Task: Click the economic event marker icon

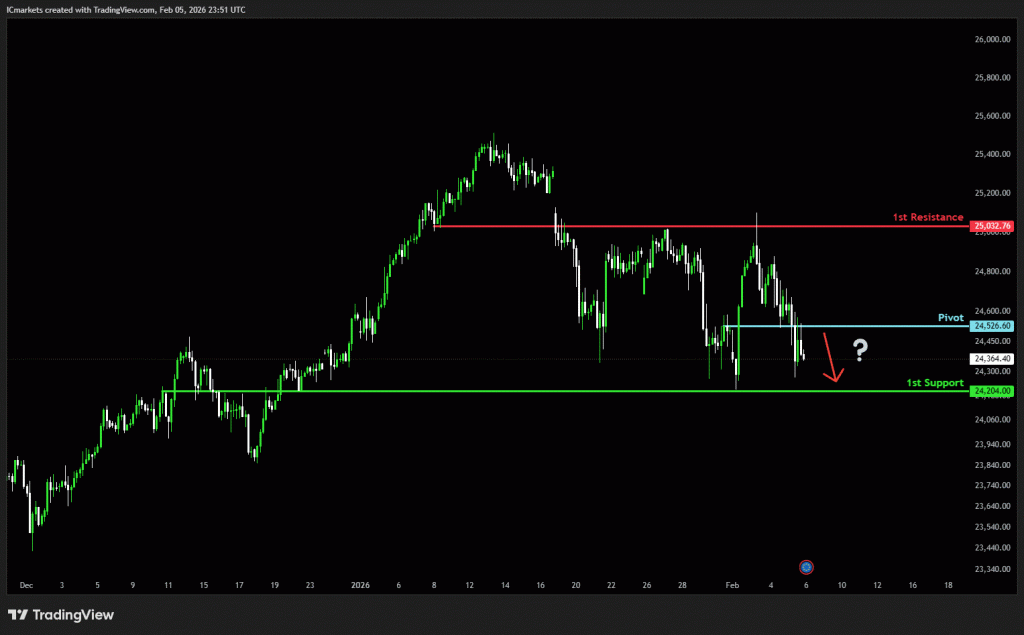Action: click(x=806, y=566)
